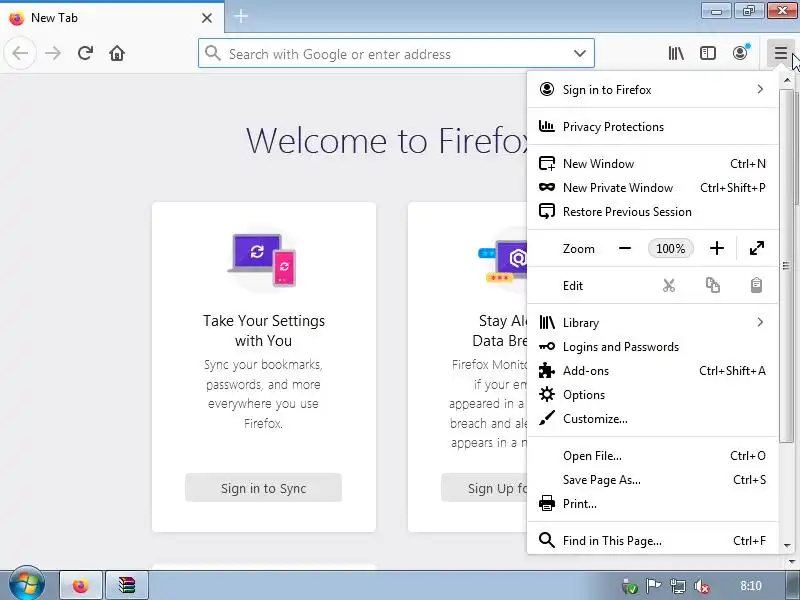Open the Library toolbar icon
The image size is (800, 600).
(676, 53)
